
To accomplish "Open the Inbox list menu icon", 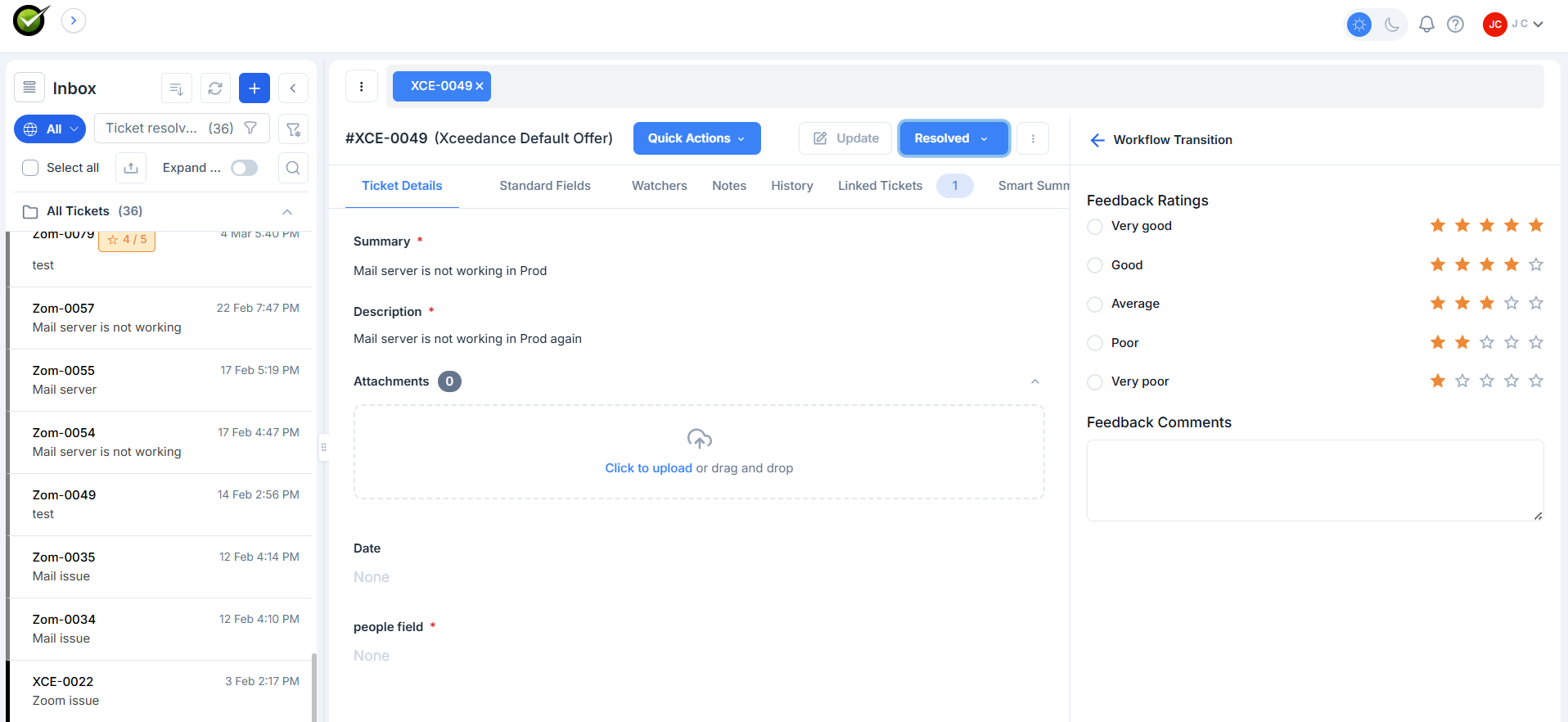I will tap(29, 87).
